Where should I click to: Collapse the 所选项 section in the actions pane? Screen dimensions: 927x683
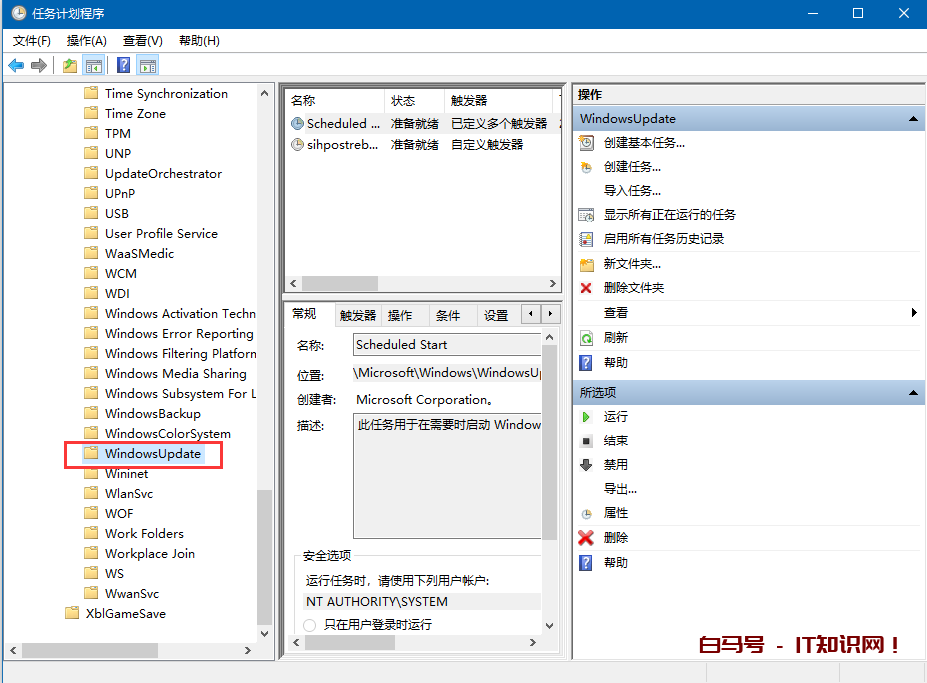tap(912, 393)
